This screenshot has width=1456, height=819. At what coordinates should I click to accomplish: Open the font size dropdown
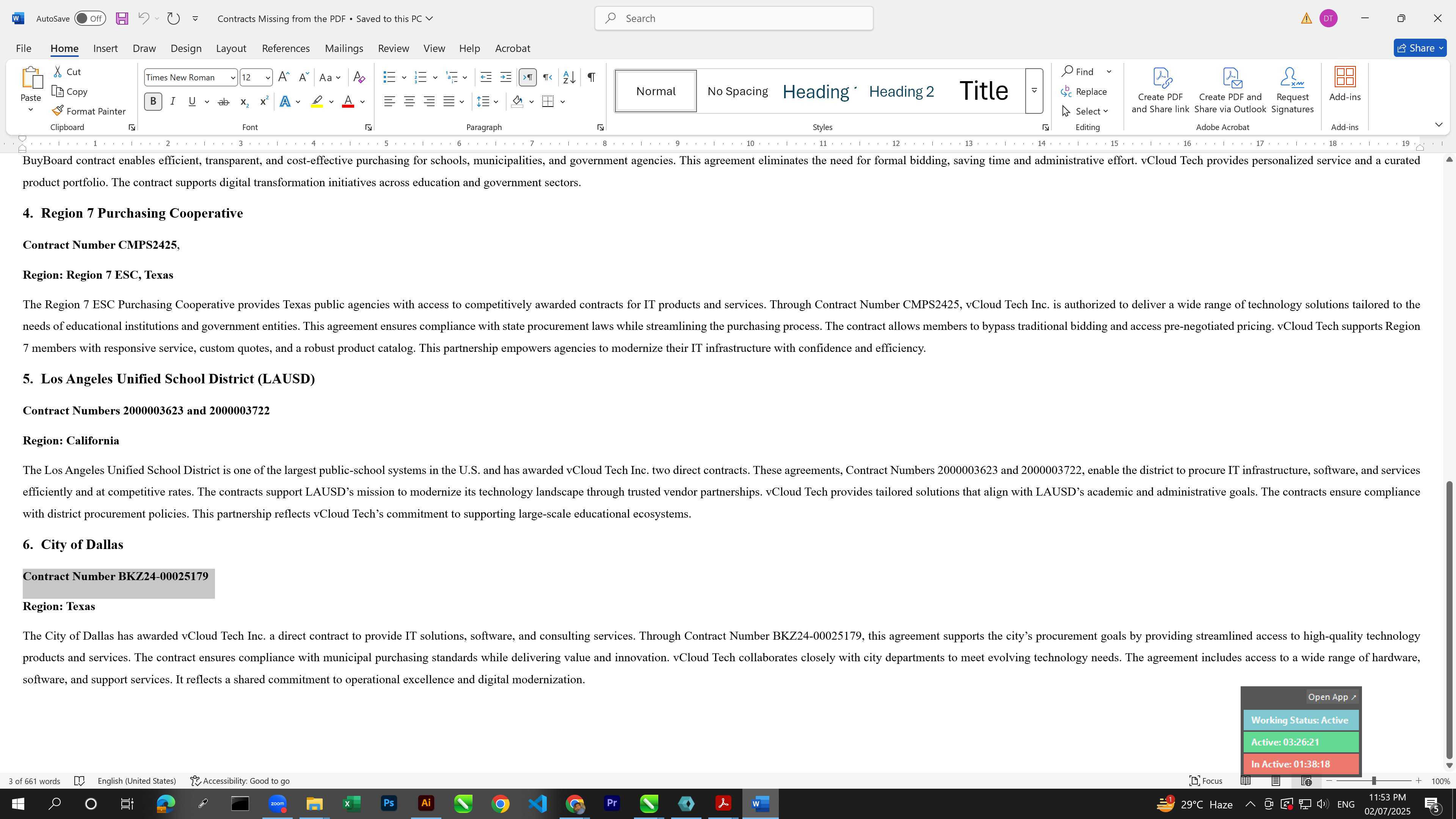click(268, 77)
